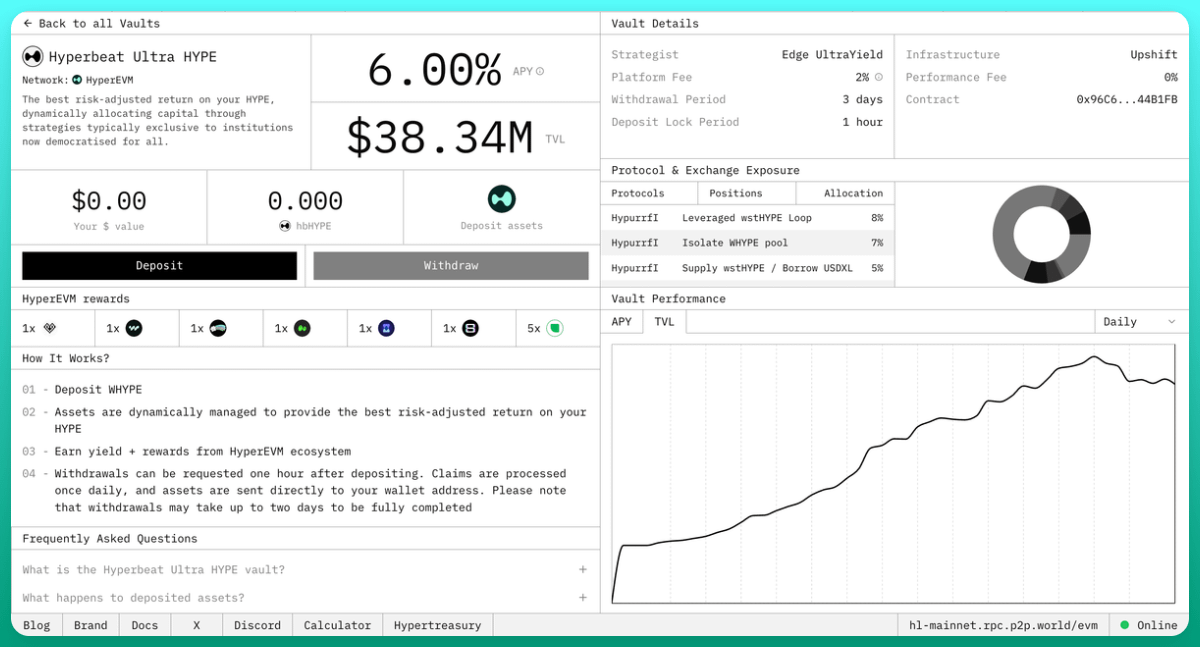Click the allocation donut chart
The height and width of the screenshot is (647, 1200).
point(1041,234)
